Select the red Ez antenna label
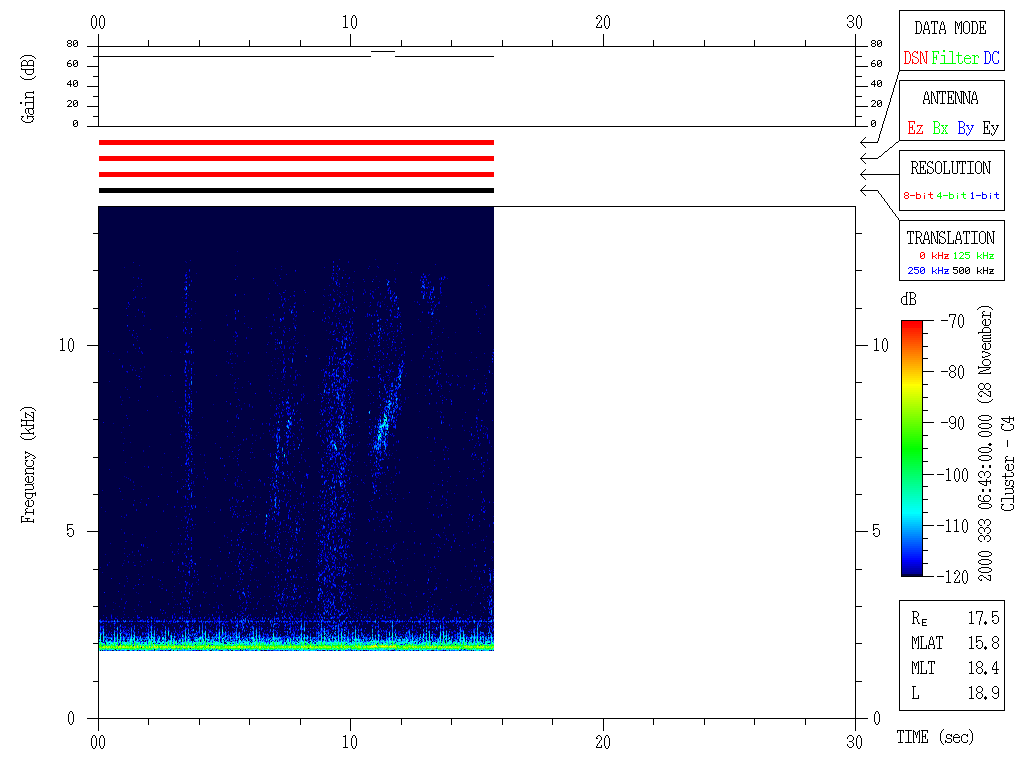The height and width of the screenshot is (768, 1024). click(915, 129)
